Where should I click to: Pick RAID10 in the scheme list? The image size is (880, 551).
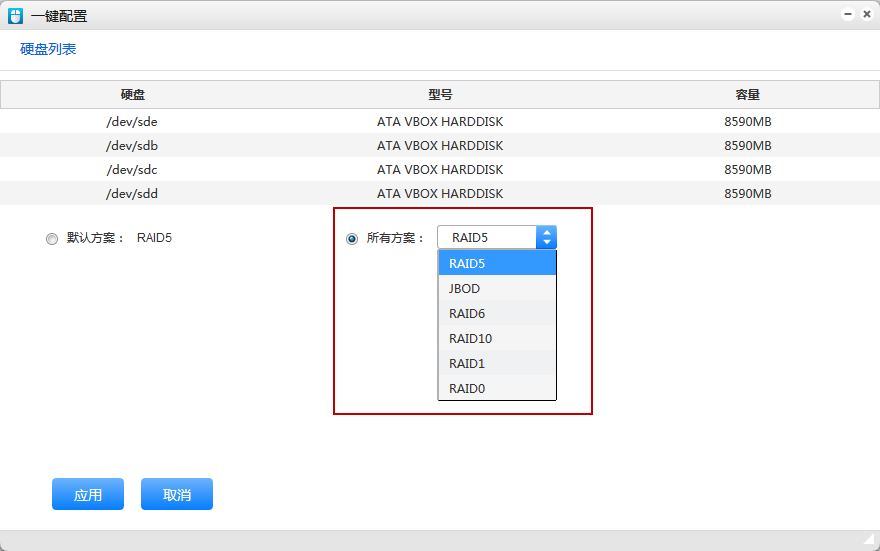496,339
